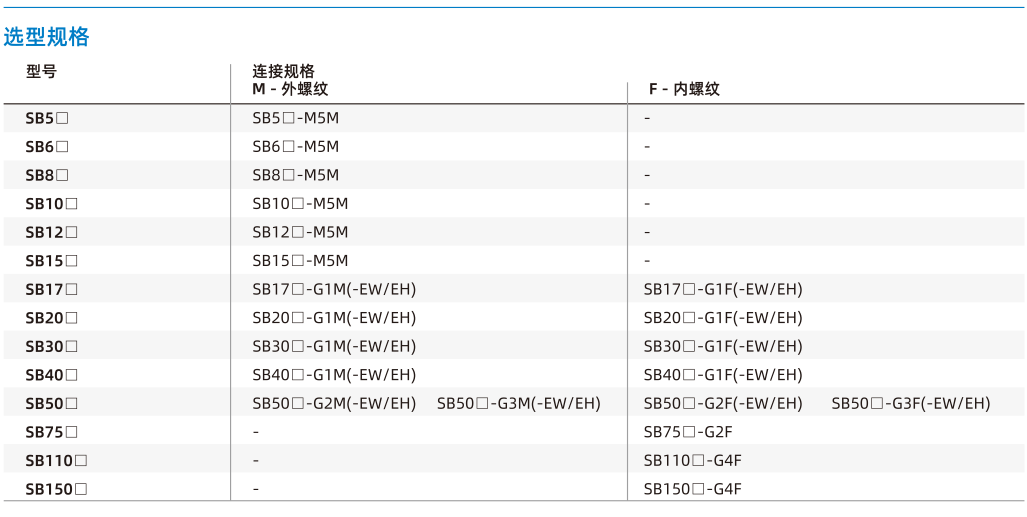Select the SB150□-G4F cell
1027x517 pixels.
pyautogui.click(x=693, y=489)
